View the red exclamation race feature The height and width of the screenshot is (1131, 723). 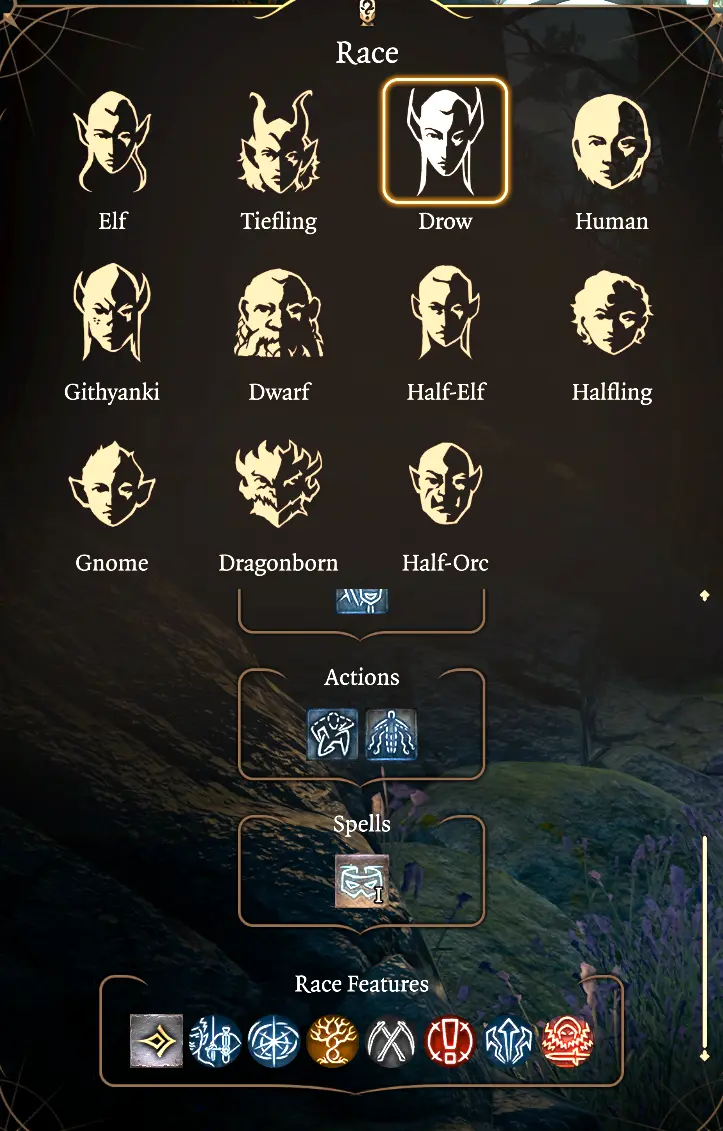tap(450, 1041)
